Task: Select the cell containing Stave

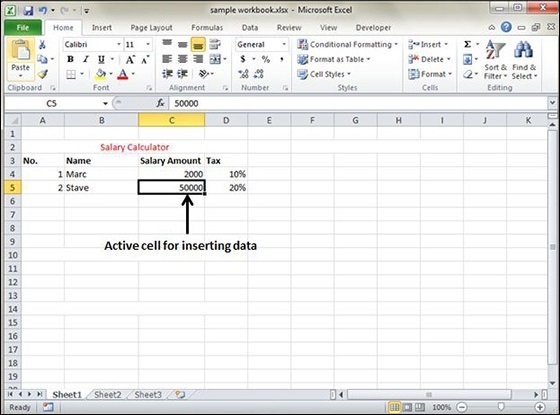Action: 101,188
